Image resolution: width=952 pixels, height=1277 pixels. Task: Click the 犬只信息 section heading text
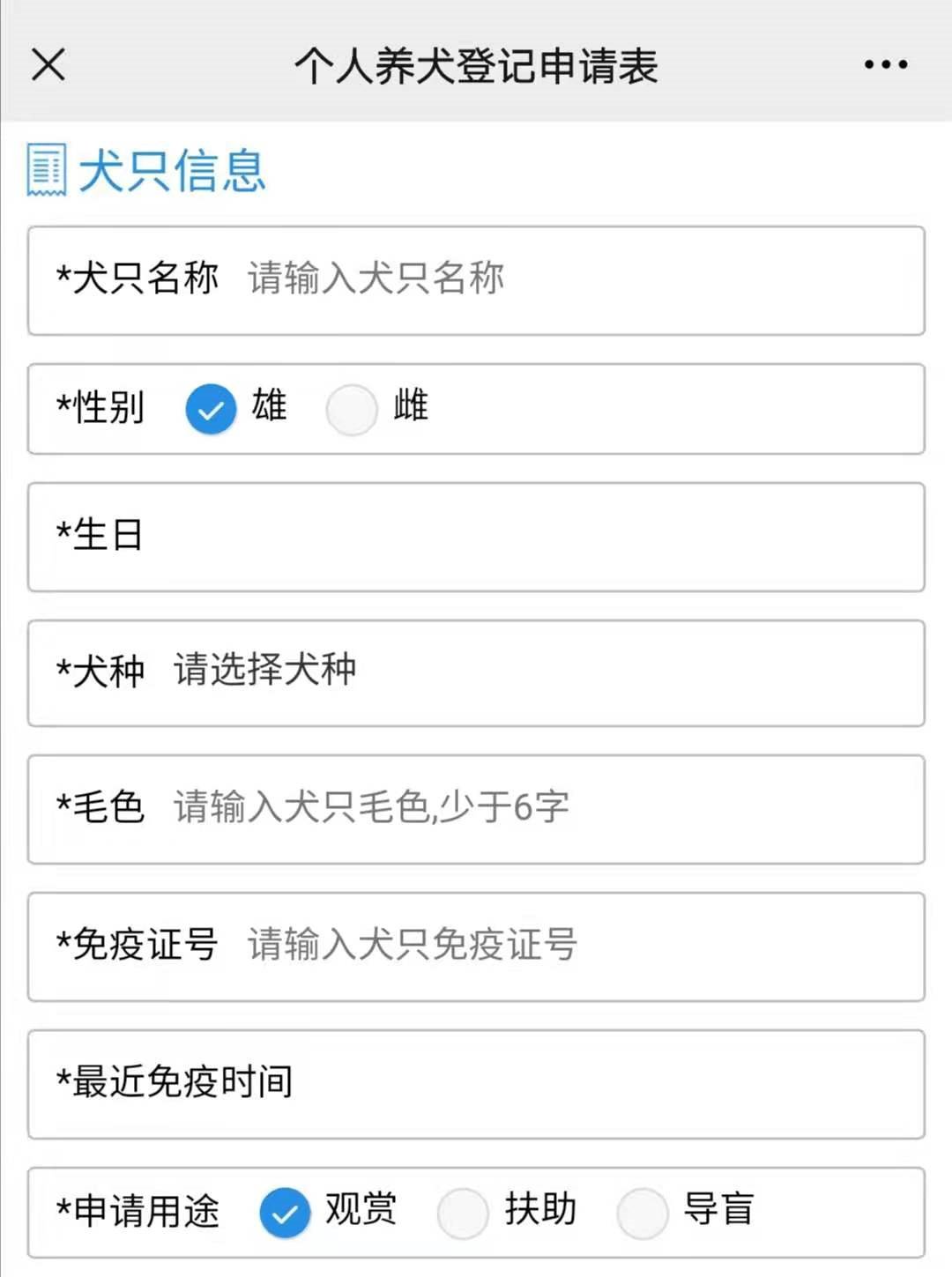click(172, 170)
